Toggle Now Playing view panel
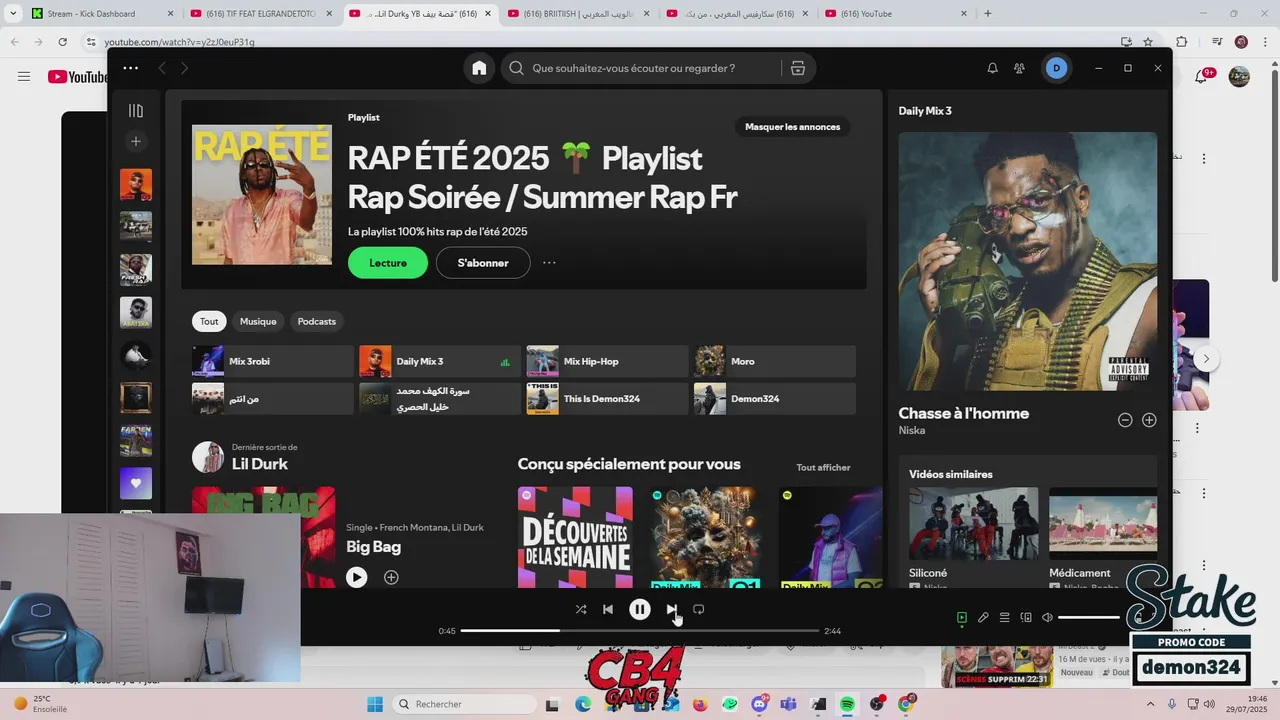The image size is (1280, 720). [962, 618]
